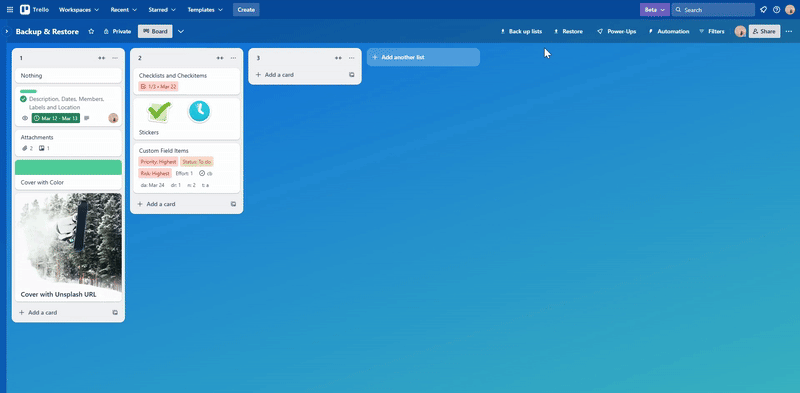Click the green cover of Cover with Color card
Image resolution: width=800 pixels, height=393 pixels.
68,167
